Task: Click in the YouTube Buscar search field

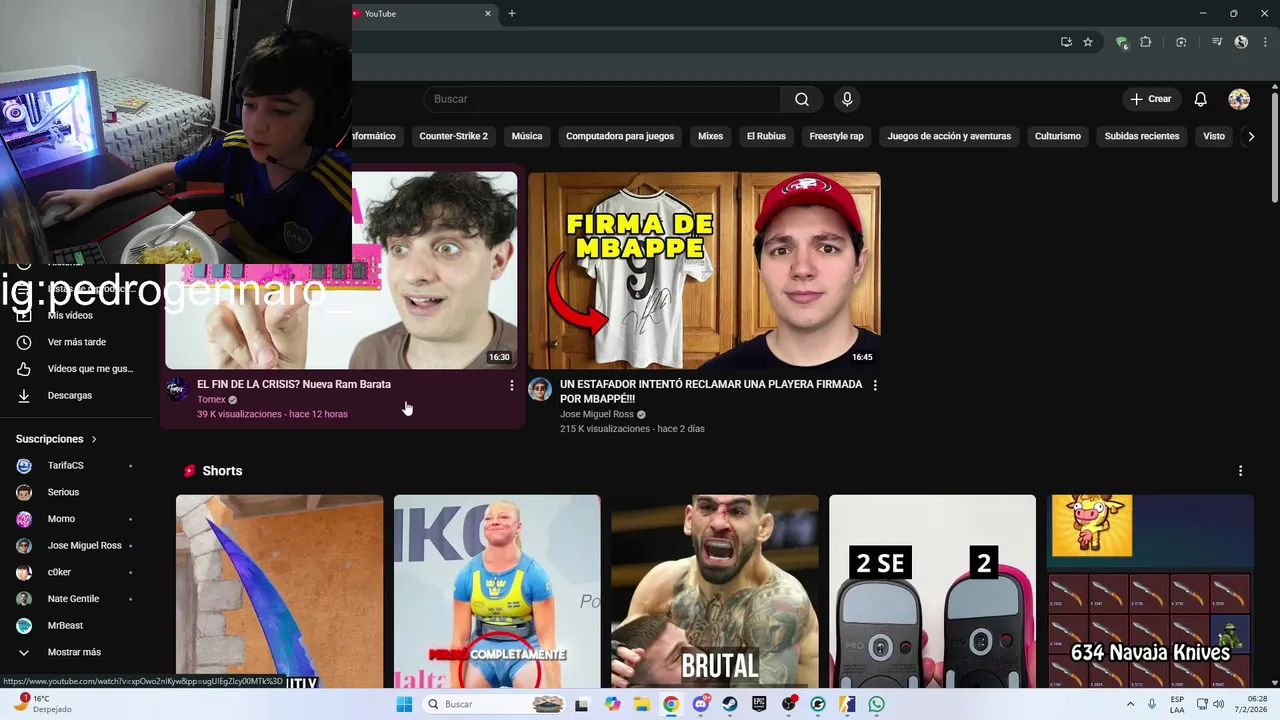Action: pos(602,99)
